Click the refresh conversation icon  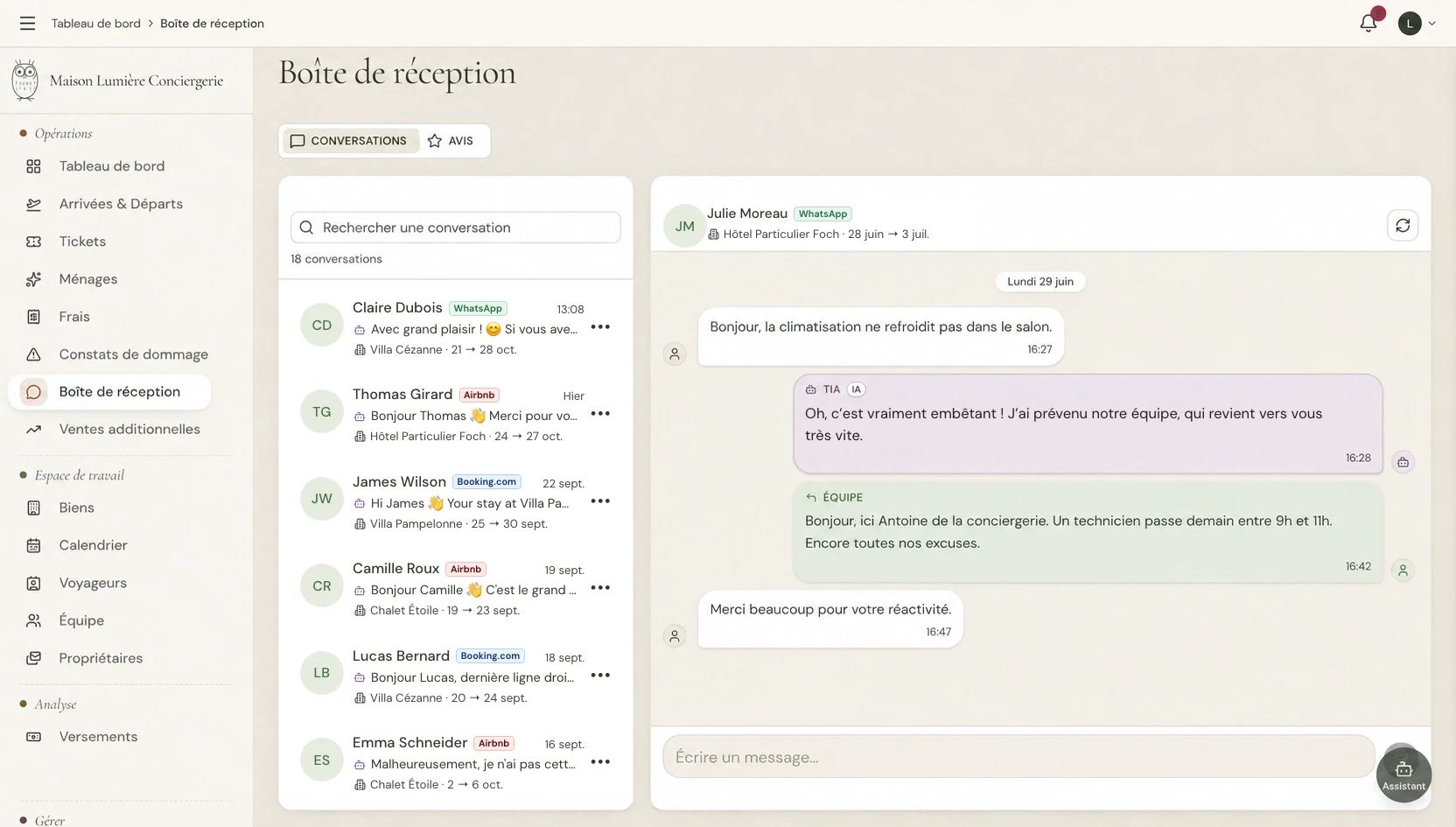(1403, 226)
